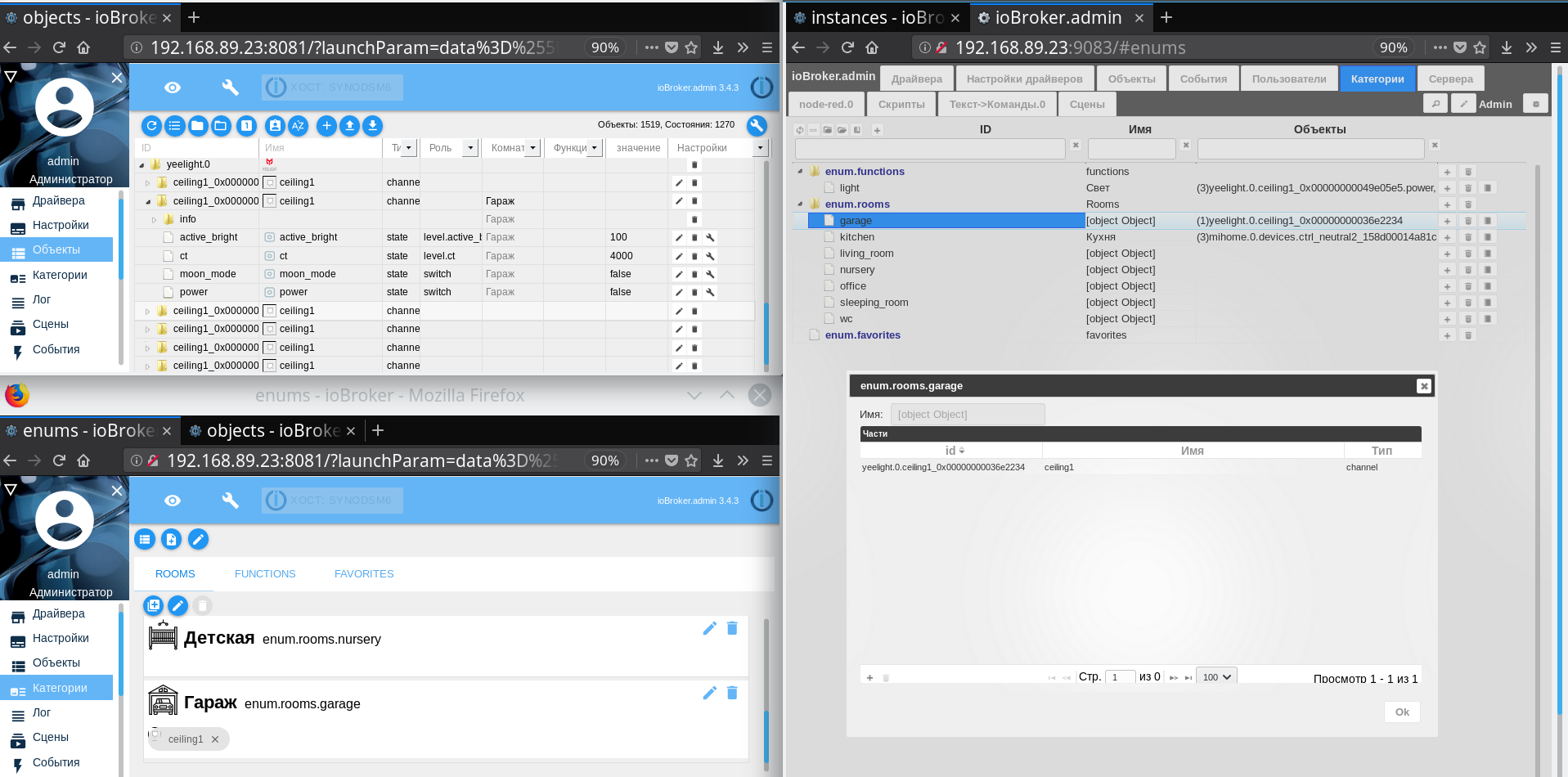1568x777 pixels.
Task: Open a new tab in the ioBroker.admin browser window
Action: [x=1166, y=17]
